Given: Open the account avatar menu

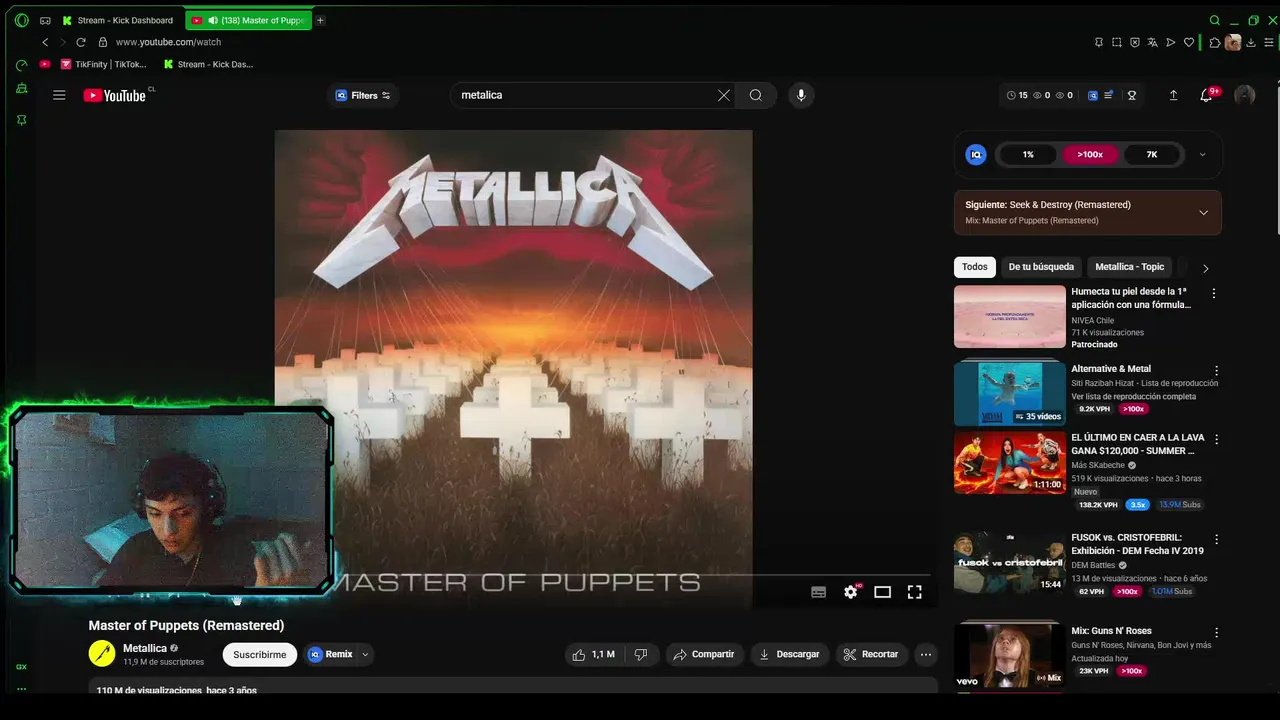Looking at the screenshot, I should (1245, 95).
